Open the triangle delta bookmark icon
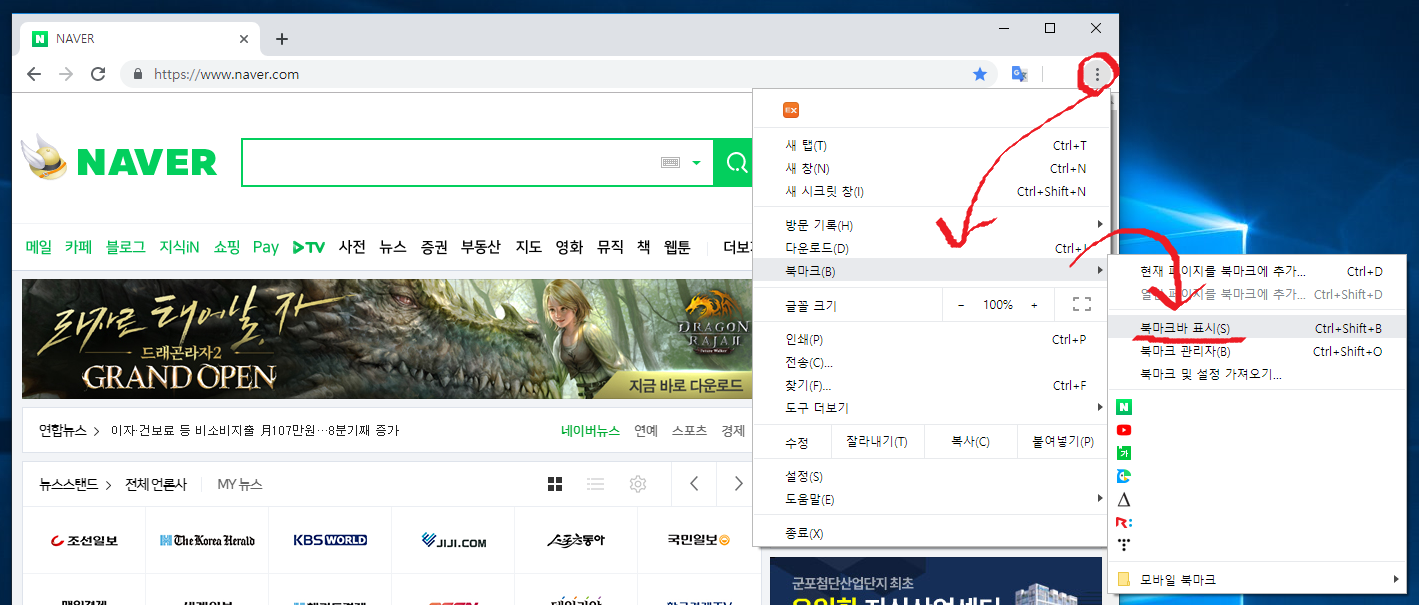Screen dimensions: 1419x605 pyautogui.click(x=1124, y=499)
